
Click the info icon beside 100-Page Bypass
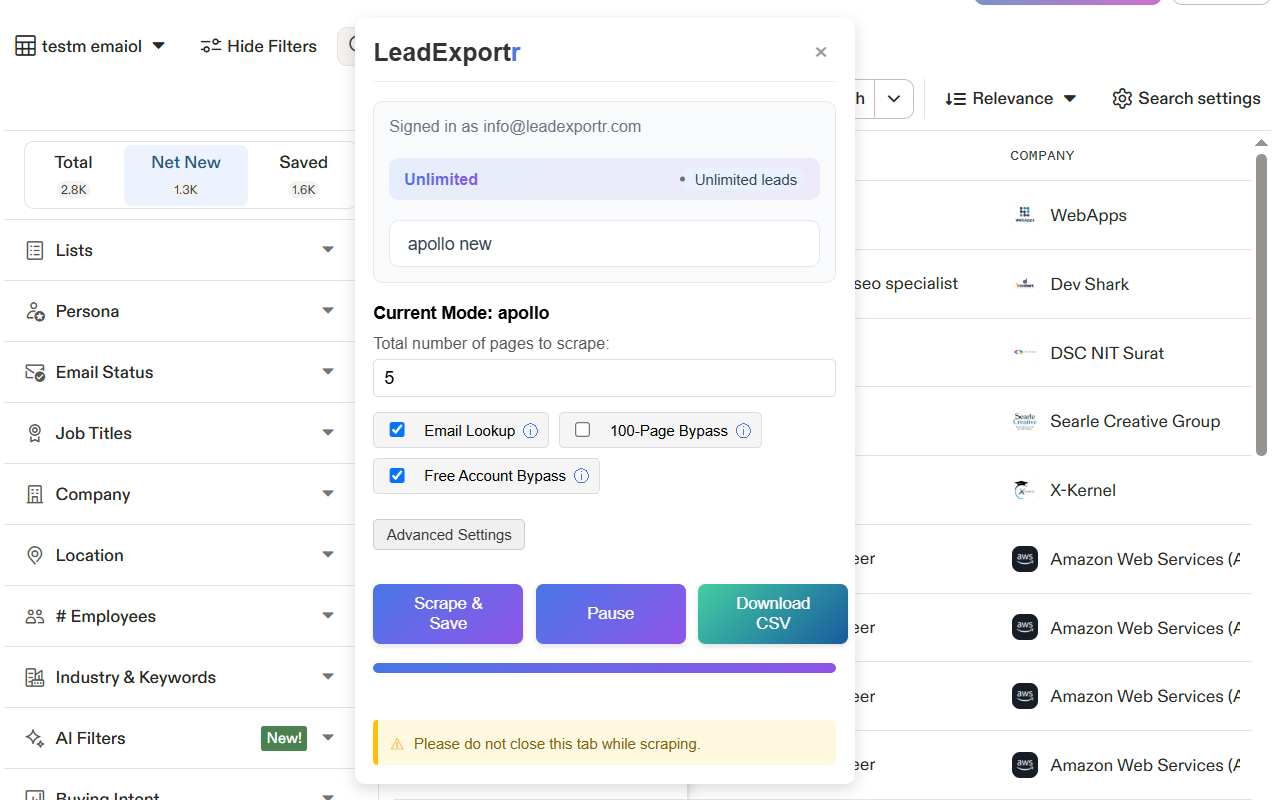(x=744, y=431)
